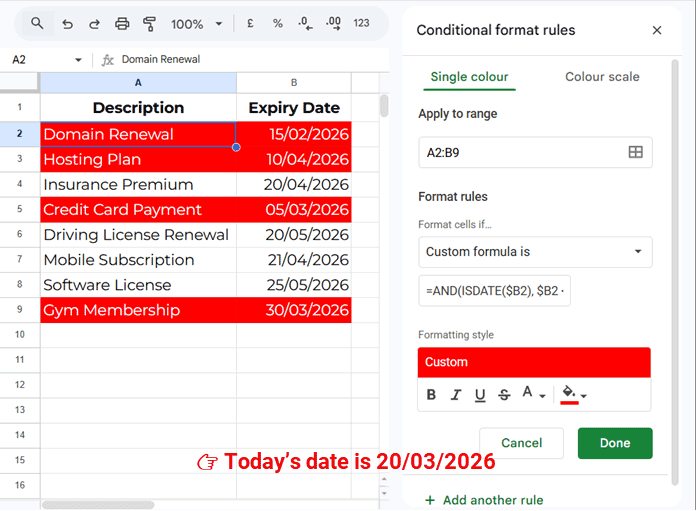Click the Cancel button
The height and width of the screenshot is (511, 696).
click(x=522, y=443)
